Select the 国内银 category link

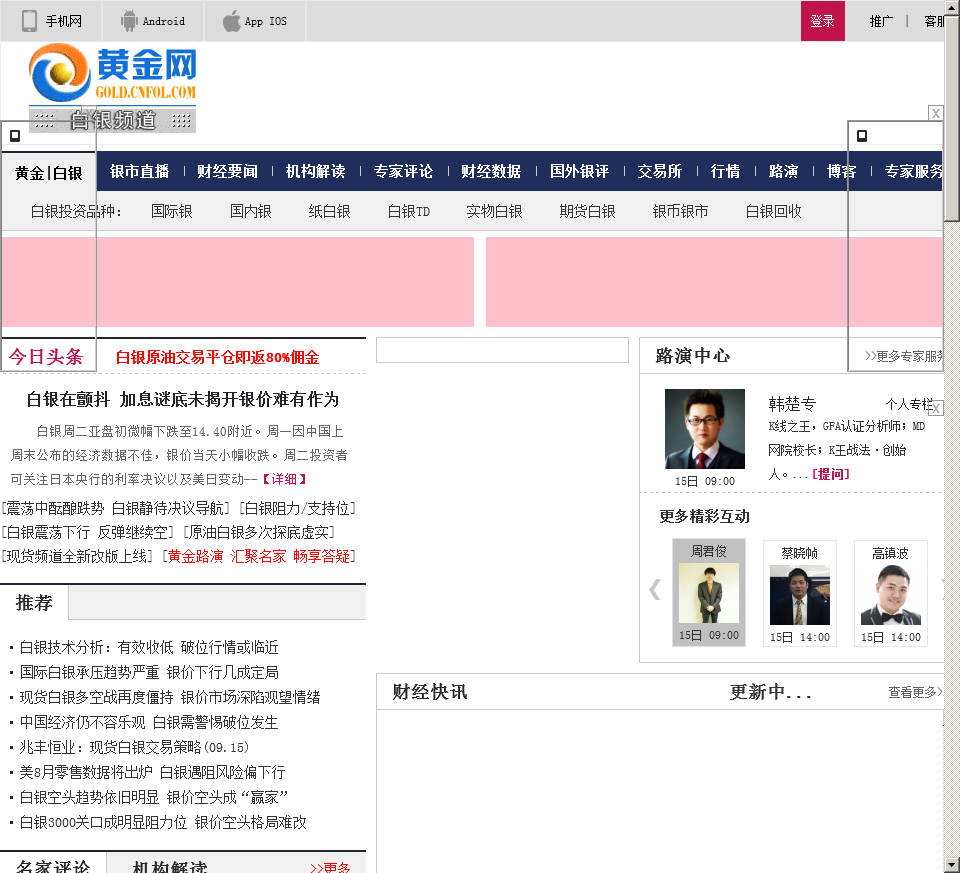click(250, 212)
